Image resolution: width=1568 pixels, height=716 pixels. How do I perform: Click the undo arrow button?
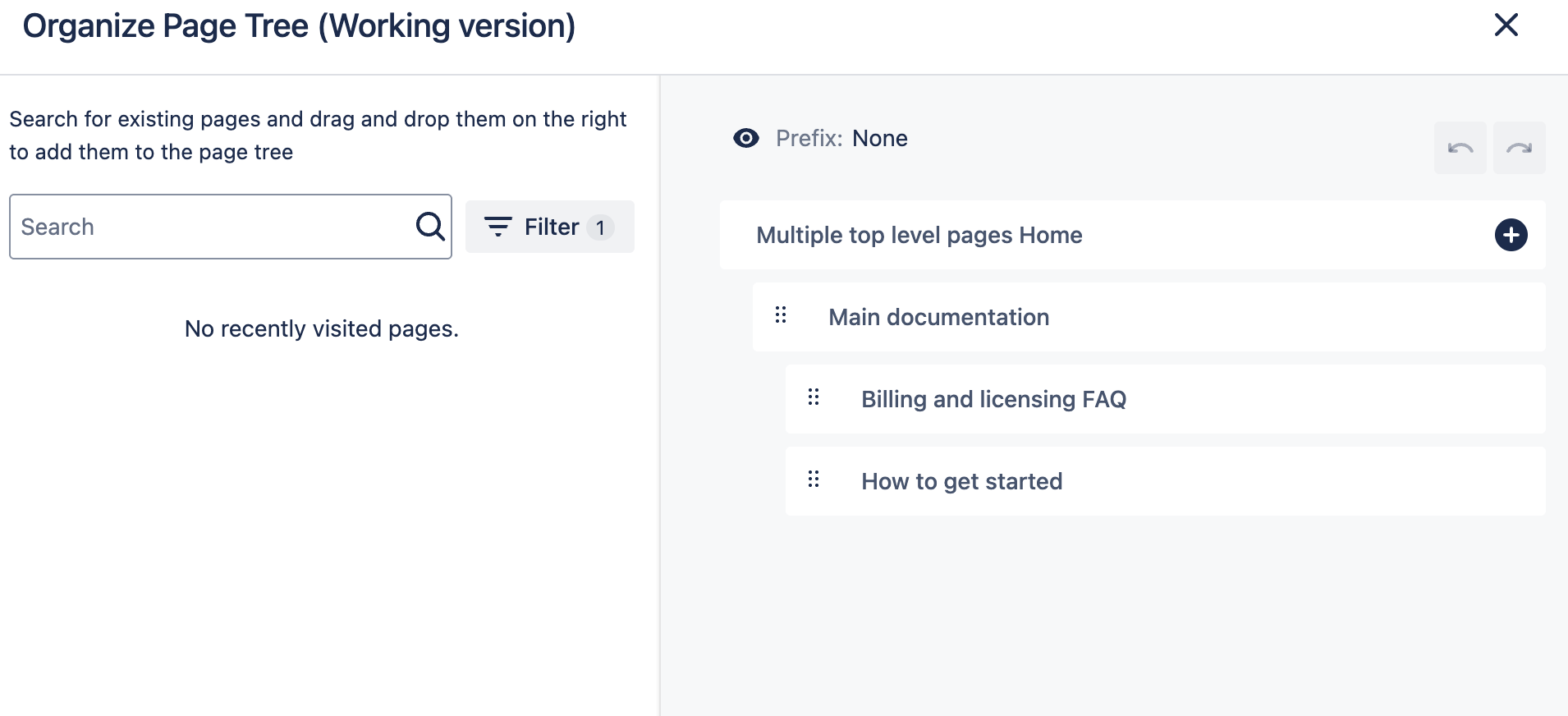point(1460,148)
